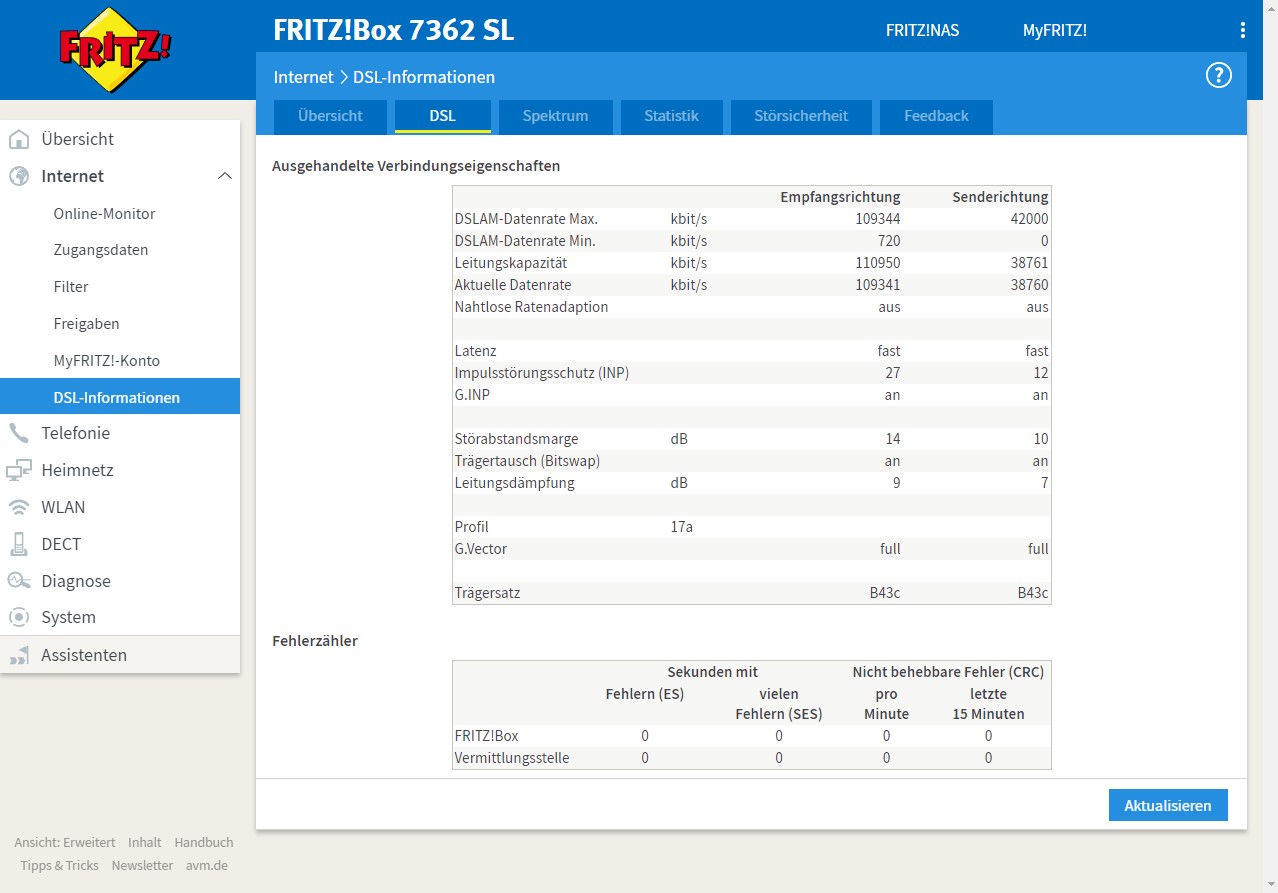This screenshot has width=1278, height=893.
Task: Click the Profil value 17a
Action: (682, 527)
